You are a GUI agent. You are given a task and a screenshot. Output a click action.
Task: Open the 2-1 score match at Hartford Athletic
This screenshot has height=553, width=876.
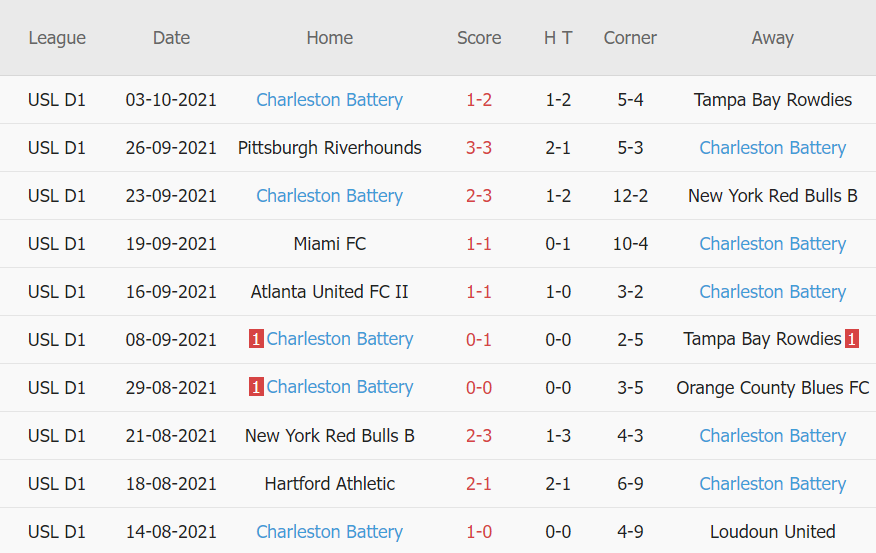[479, 484]
